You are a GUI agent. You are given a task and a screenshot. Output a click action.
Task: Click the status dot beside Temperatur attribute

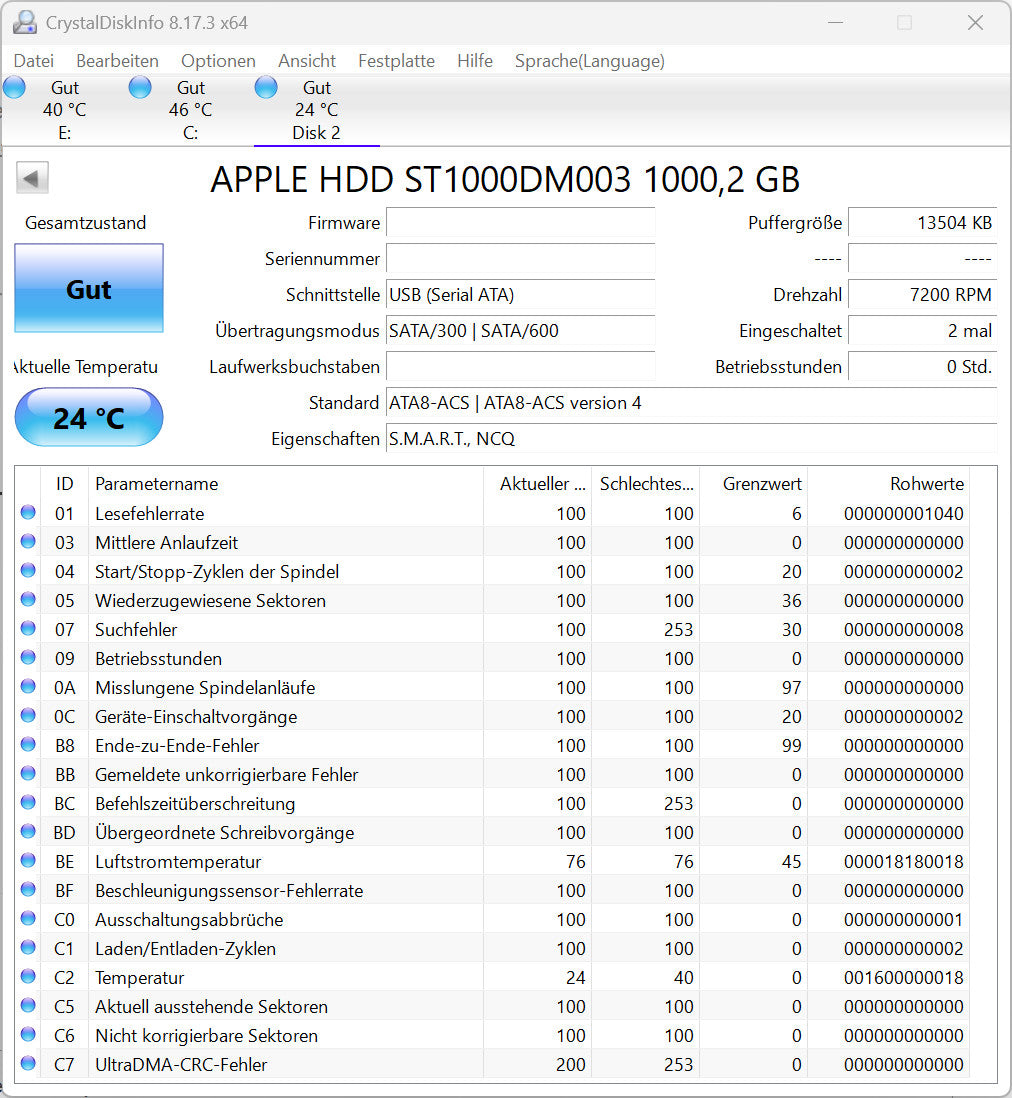point(27,977)
